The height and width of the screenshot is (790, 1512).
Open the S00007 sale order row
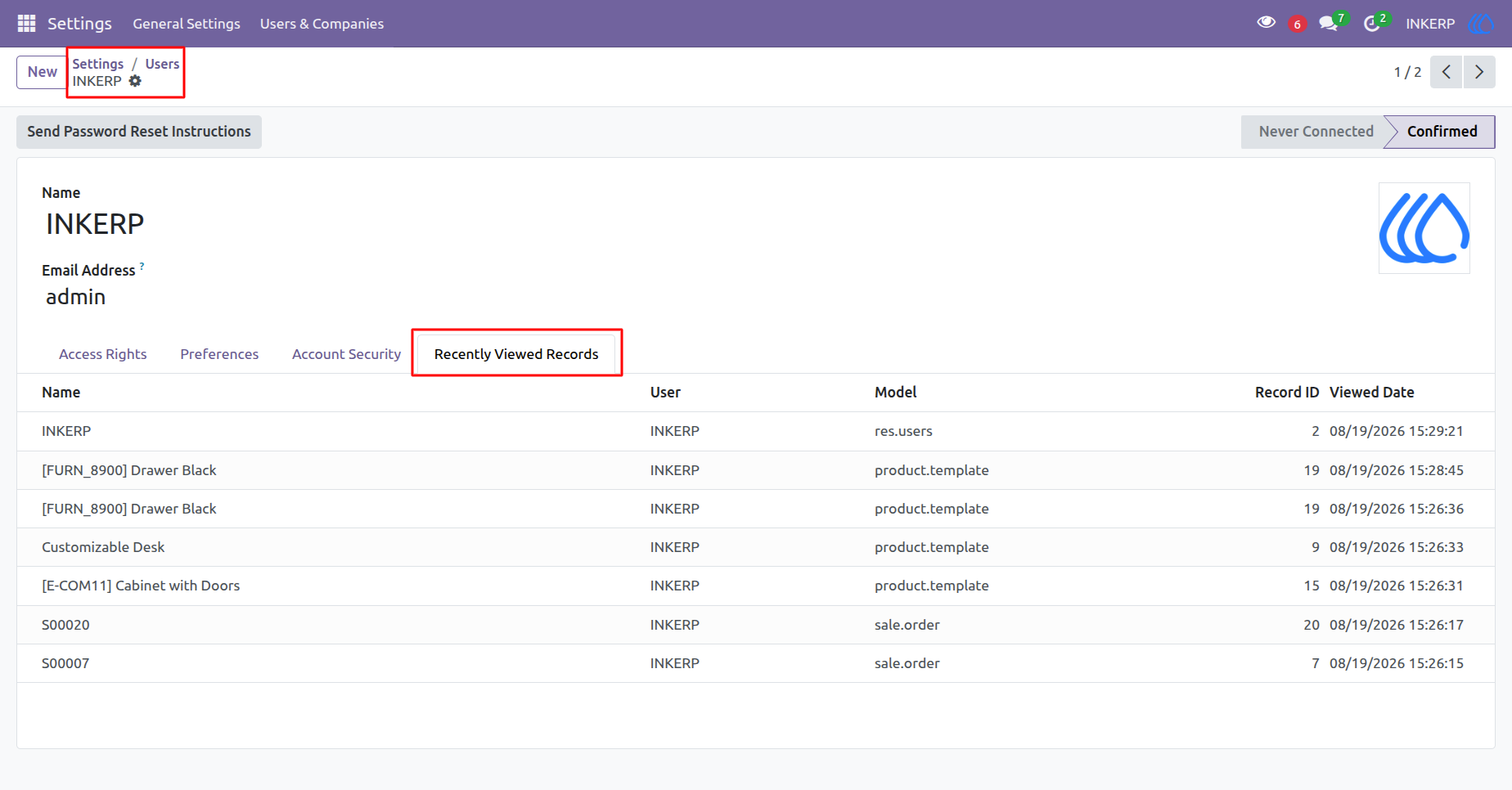pos(756,663)
